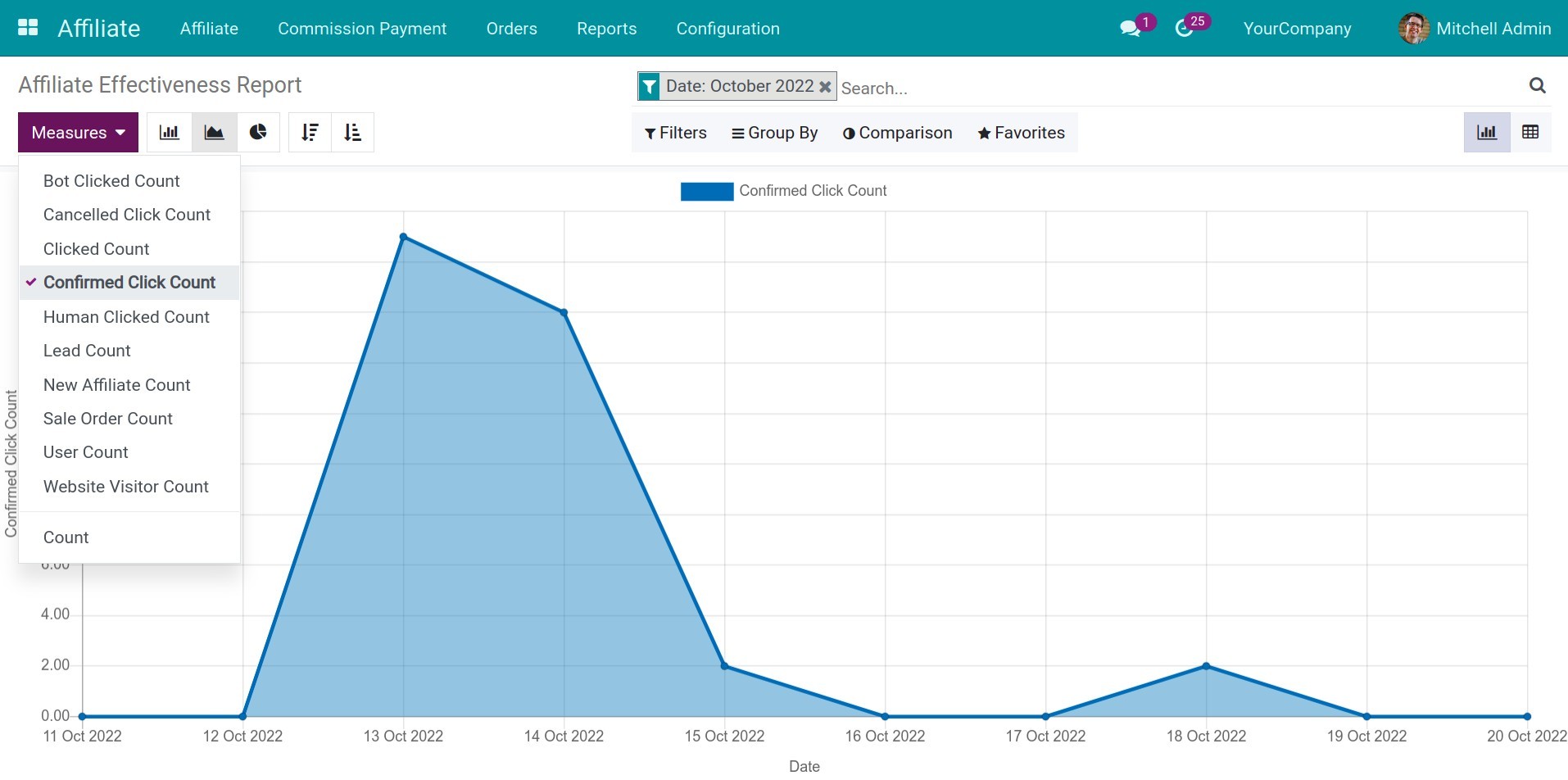Sort data in descending order
The width and height of the screenshot is (1568, 780).
(x=310, y=131)
